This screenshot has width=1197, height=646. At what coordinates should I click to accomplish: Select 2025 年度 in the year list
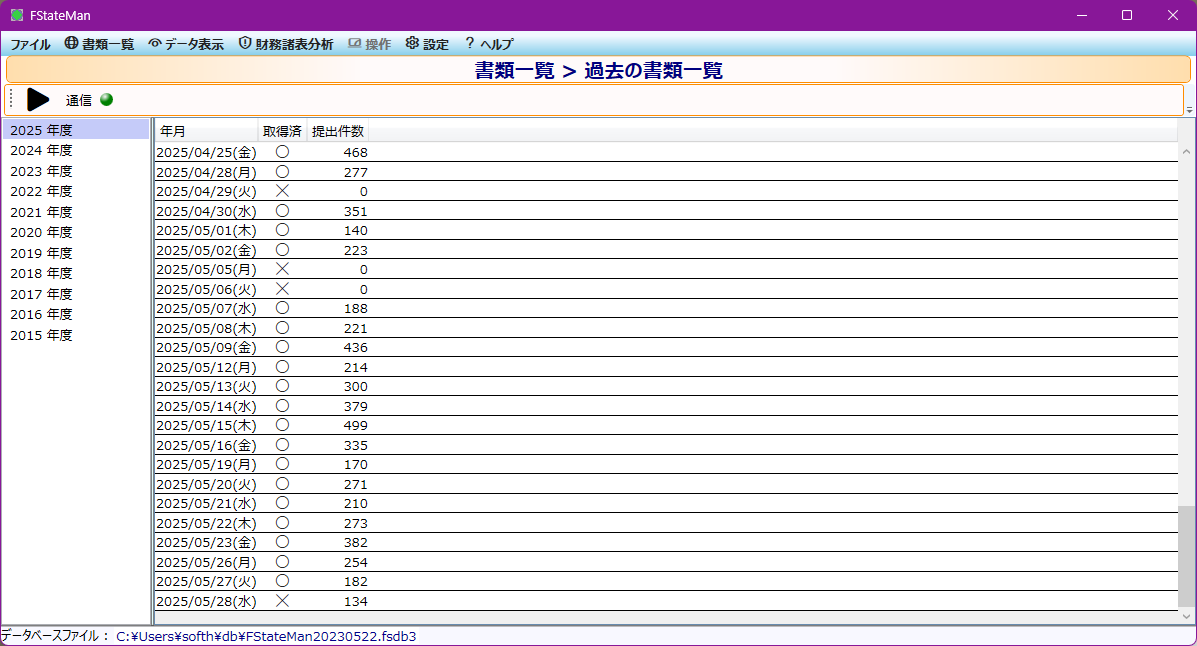76,130
